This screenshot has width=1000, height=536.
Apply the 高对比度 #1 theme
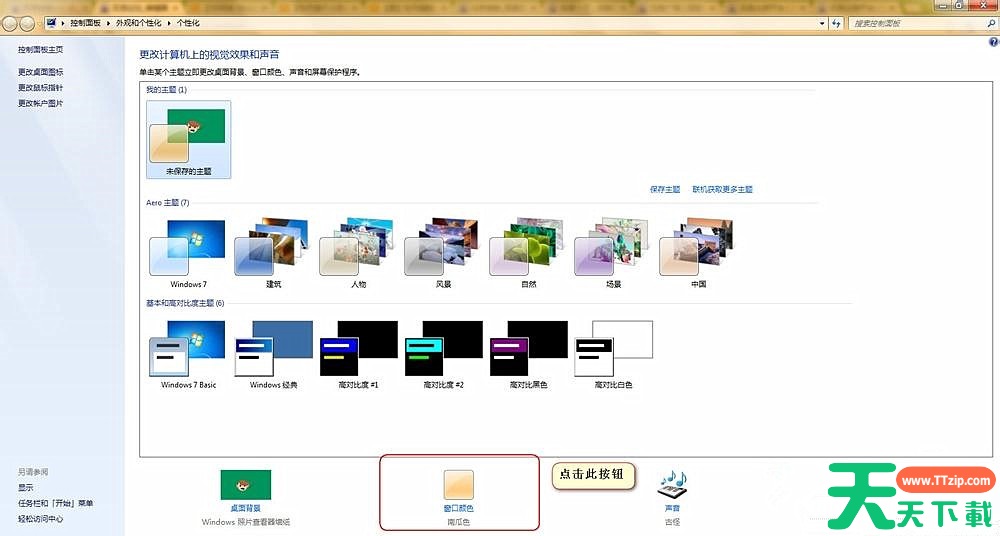click(358, 355)
